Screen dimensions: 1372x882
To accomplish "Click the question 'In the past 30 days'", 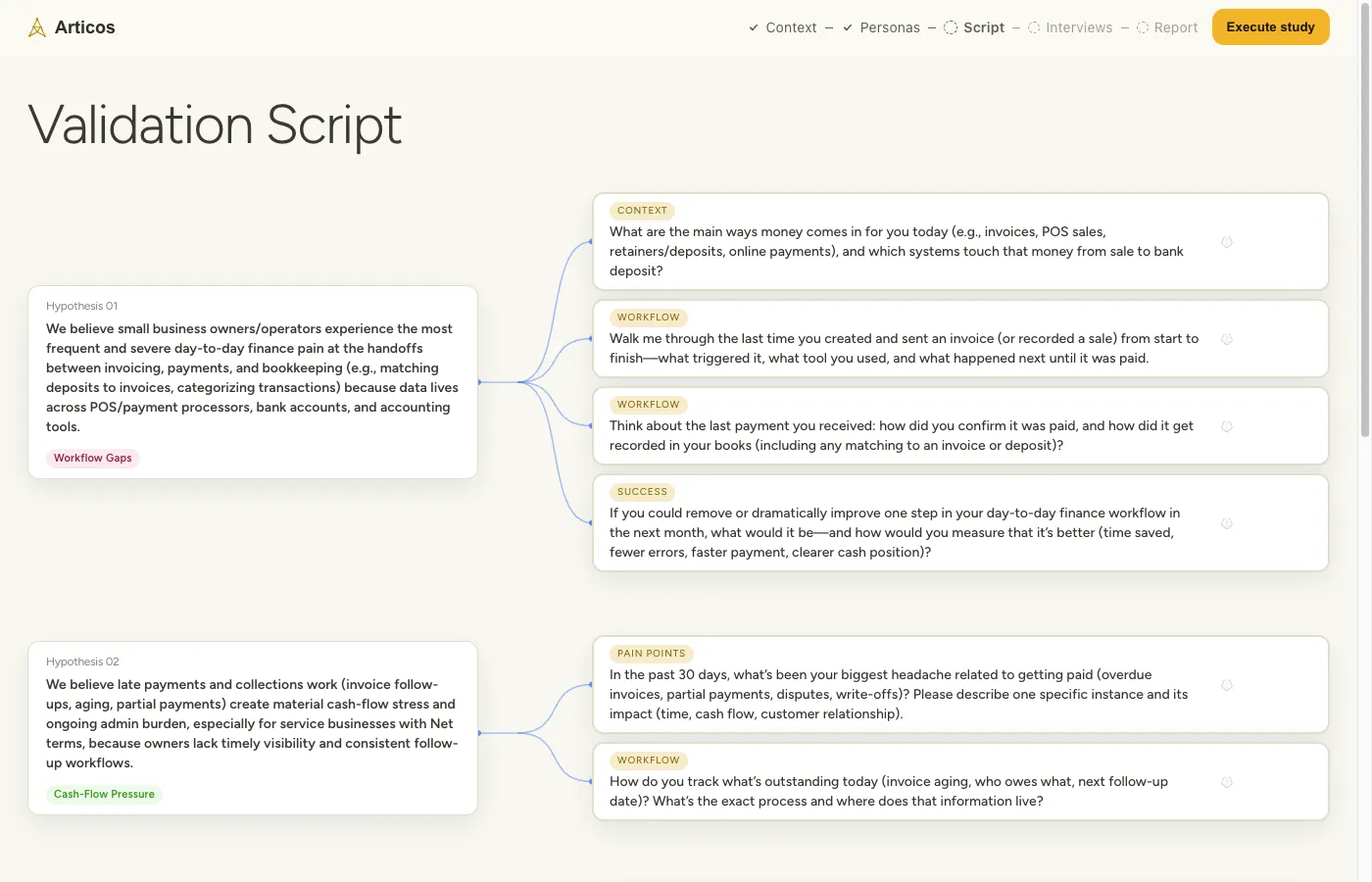I will [899, 694].
